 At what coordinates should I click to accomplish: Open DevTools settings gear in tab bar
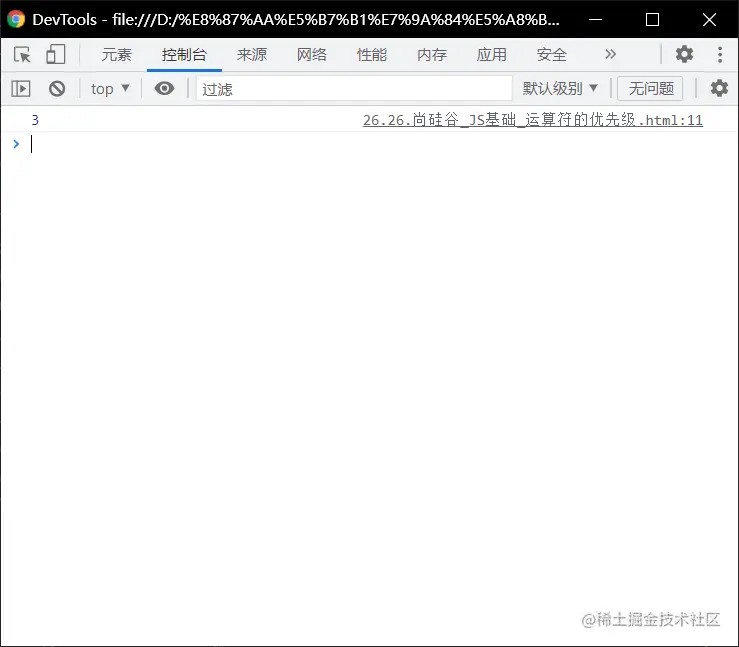click(x=684, y=54)
